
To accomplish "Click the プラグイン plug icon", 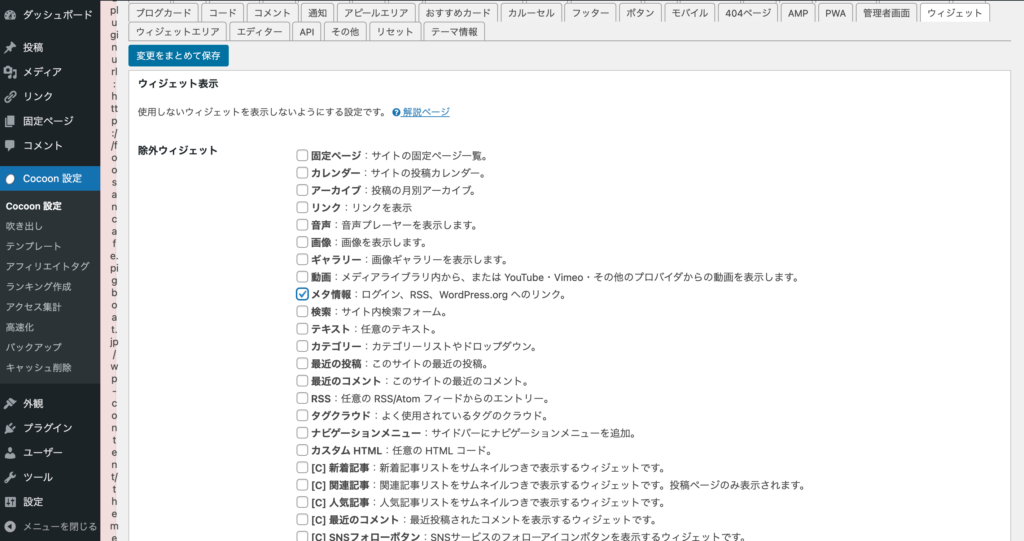I will click(10, 428).
